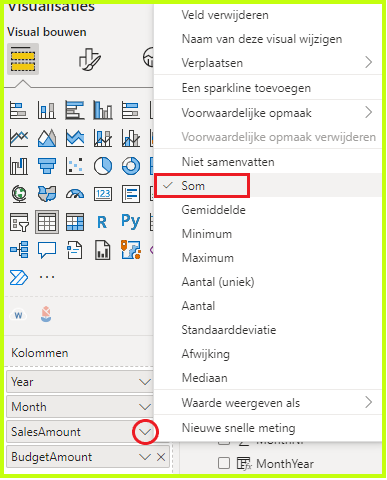Expand the Year field dropdown chevron
Image resolution: width=387 pixels, height=480 pixels.
click(x=145, y=382)
